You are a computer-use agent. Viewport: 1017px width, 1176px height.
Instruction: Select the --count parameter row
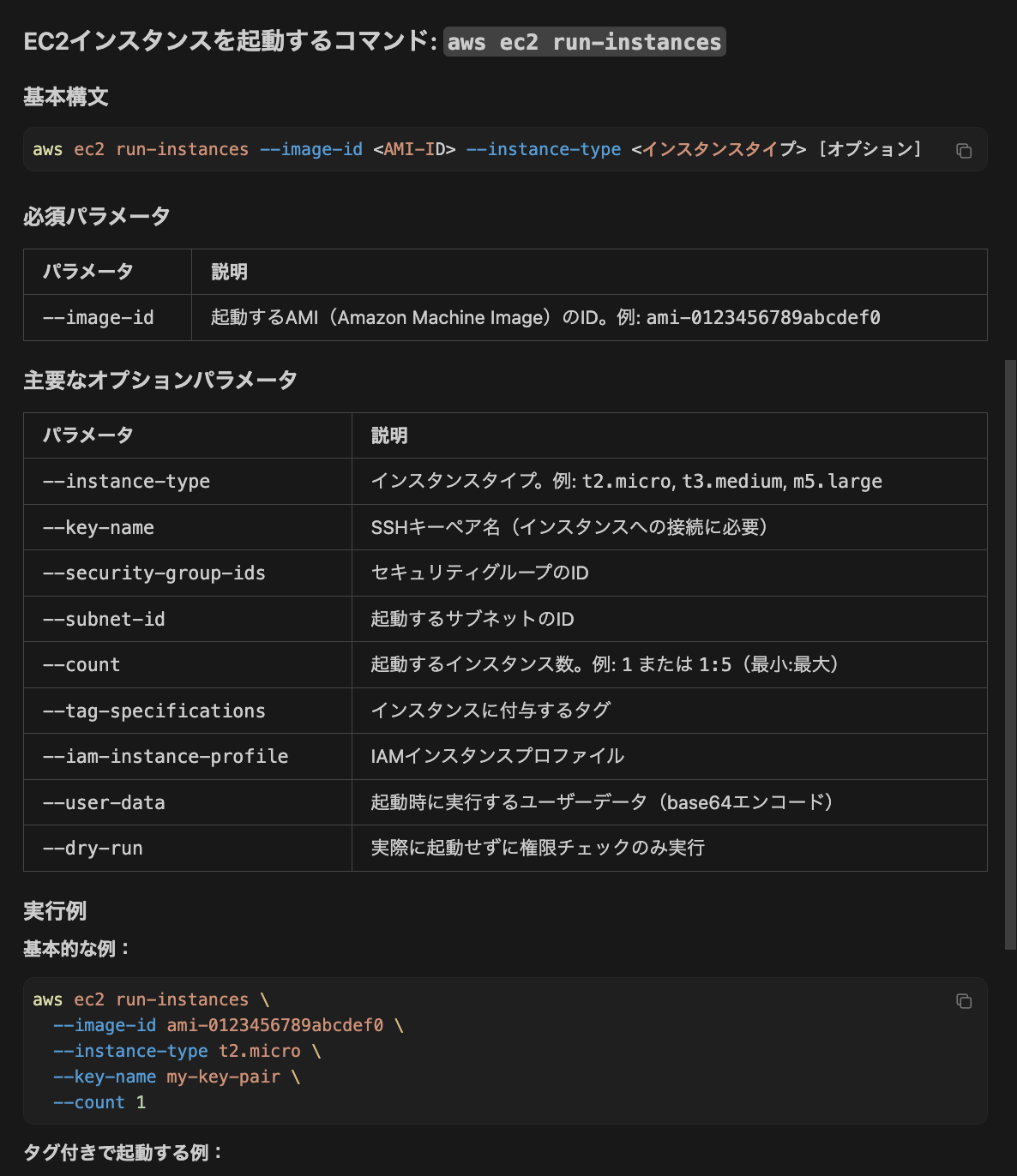pyautogui.click(x=81, y=664)
